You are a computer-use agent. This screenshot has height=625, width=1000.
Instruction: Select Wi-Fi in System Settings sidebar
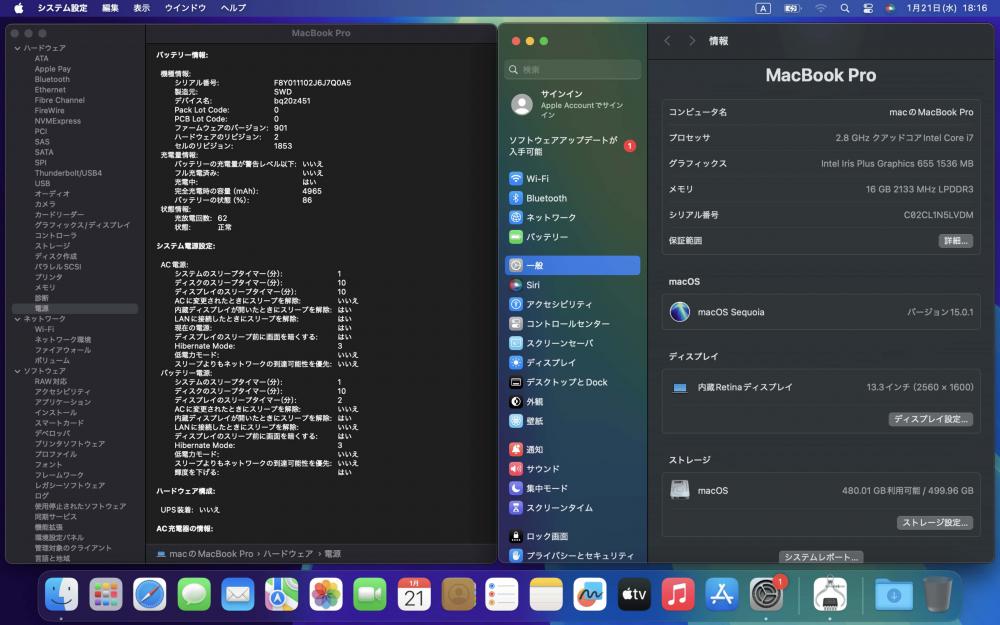click(x=572, y=179)
